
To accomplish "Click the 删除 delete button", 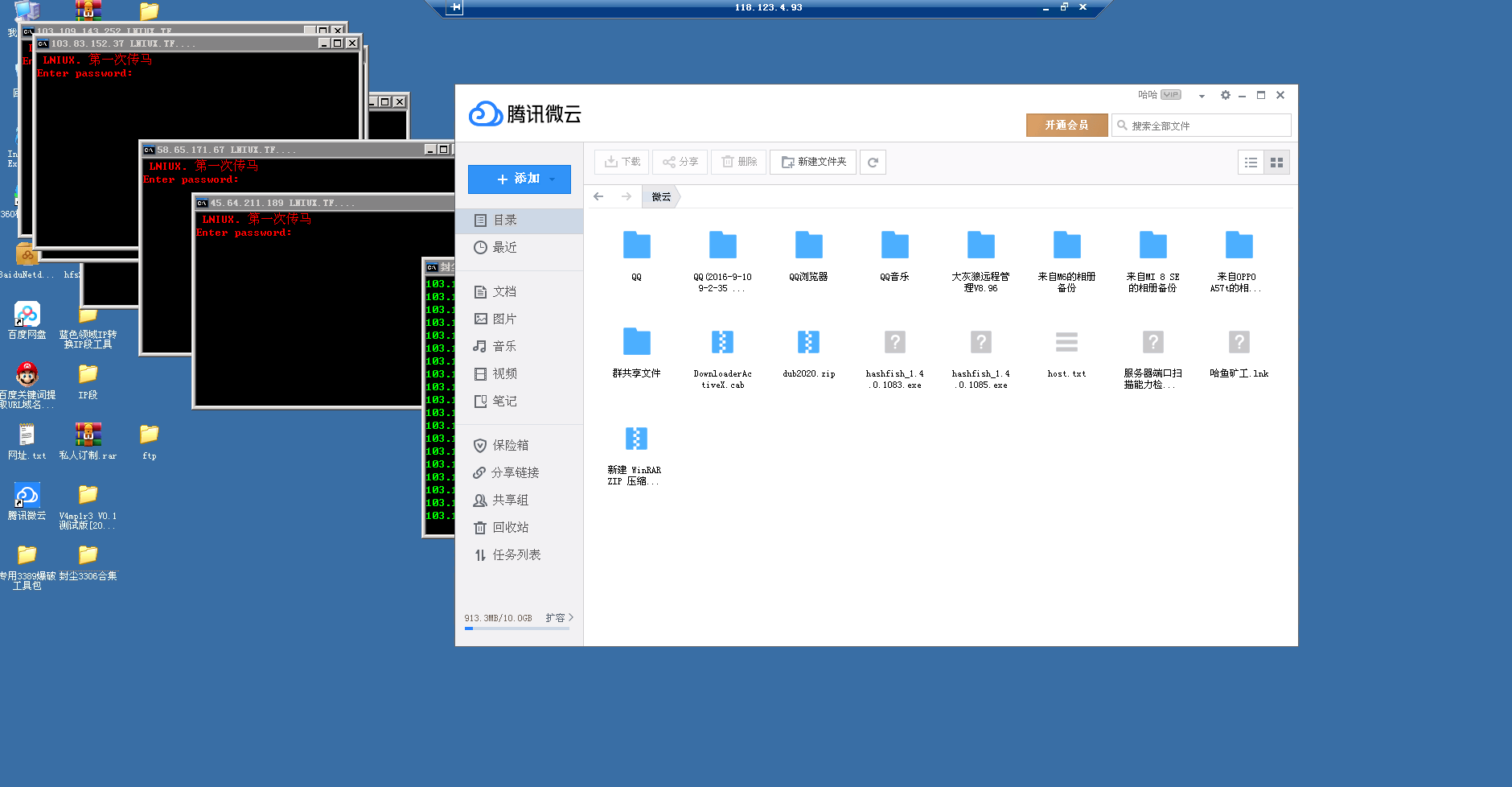I will (738, 162).
